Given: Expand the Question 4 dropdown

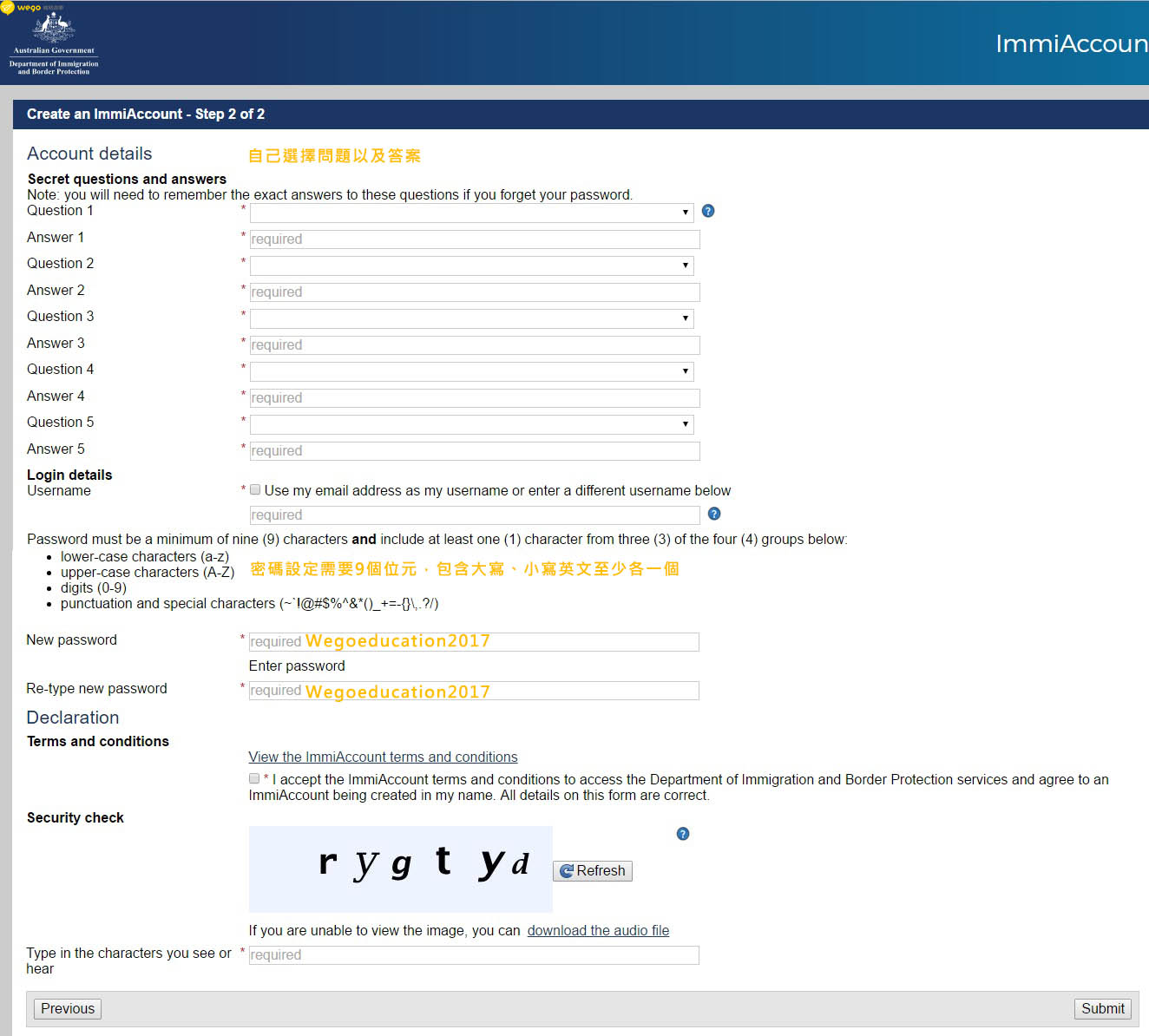Looking at the screenshot, I should [471, 371].
